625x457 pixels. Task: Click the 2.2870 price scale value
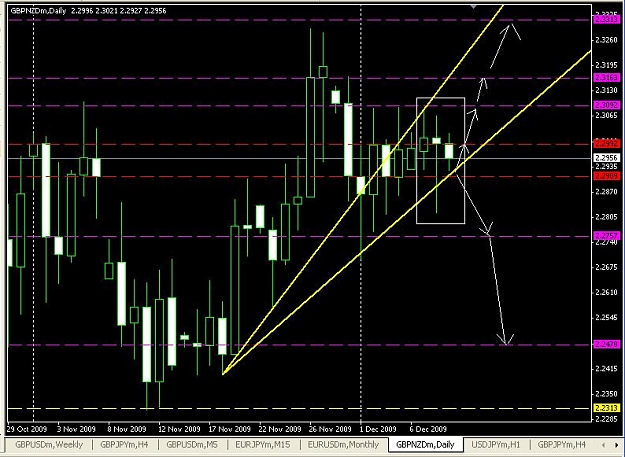pos(606,192)
